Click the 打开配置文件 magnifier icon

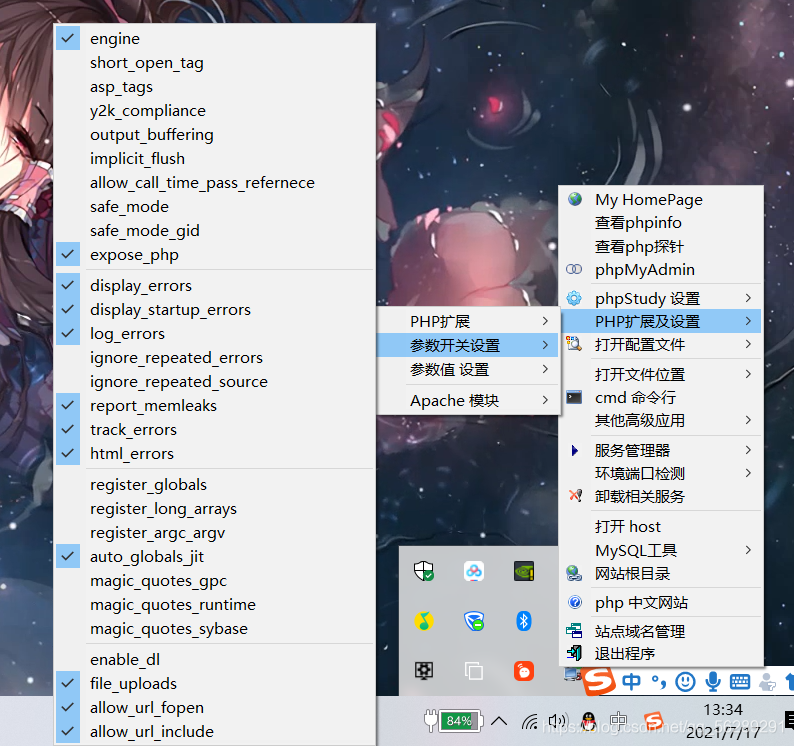pyautogui.click(x=574, y=344)
